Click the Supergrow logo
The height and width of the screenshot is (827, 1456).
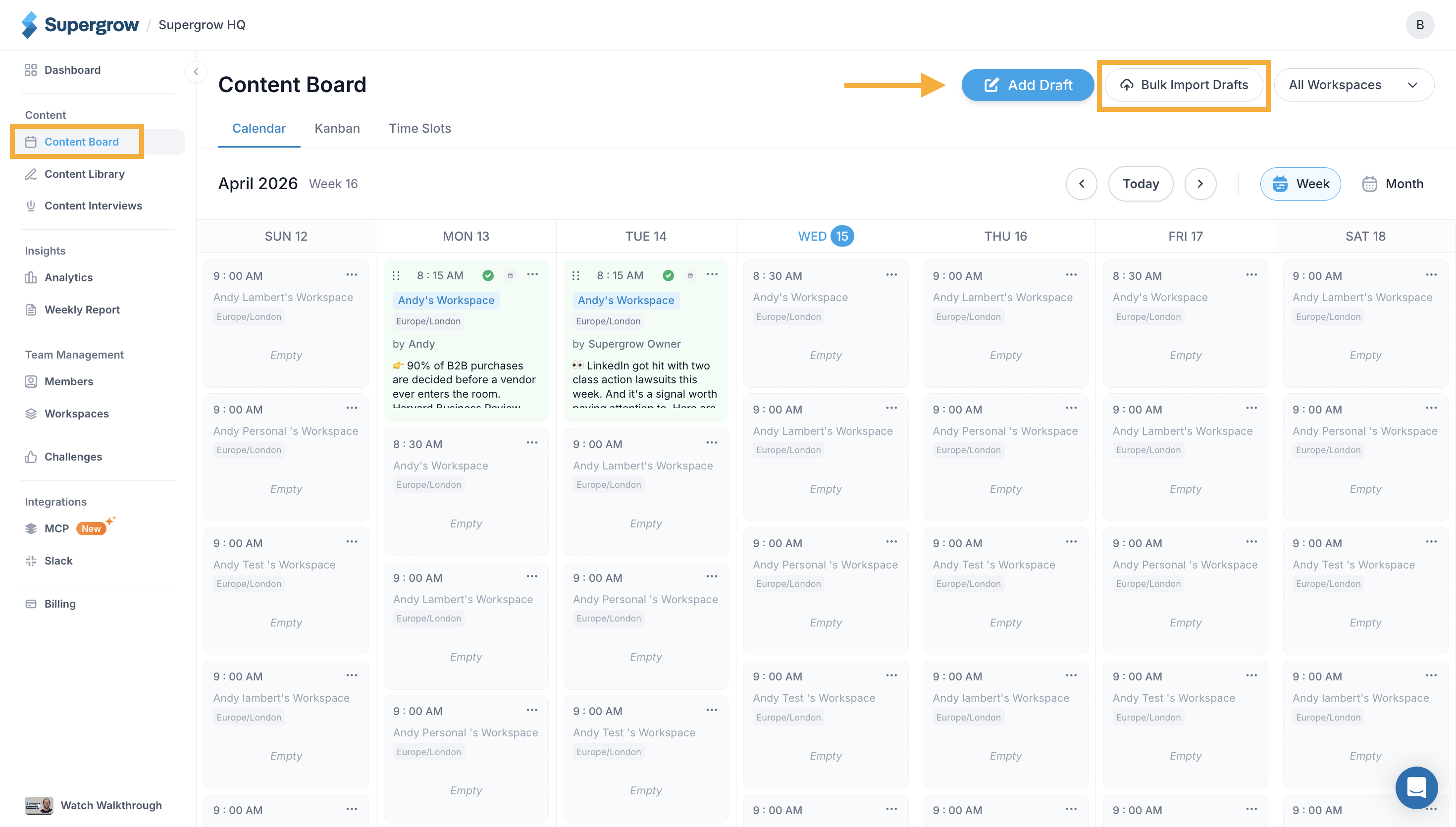(x=80, y=25)
